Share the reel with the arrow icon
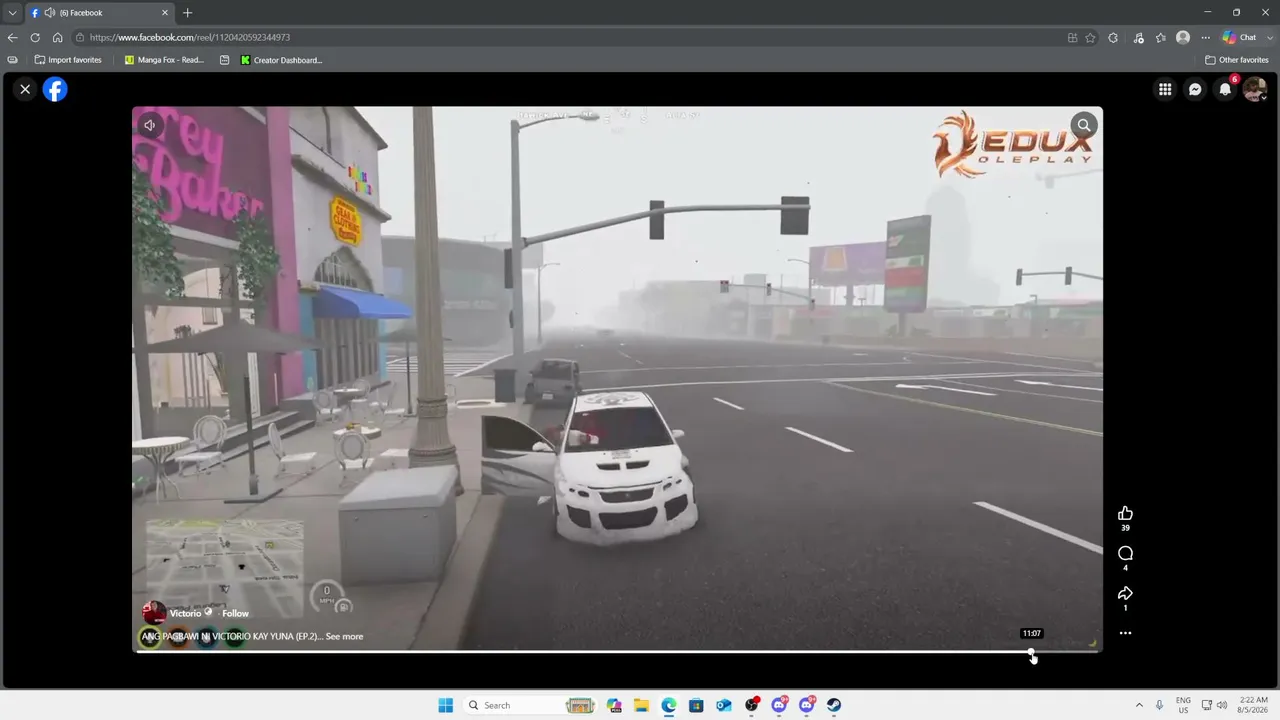1280x720 pixels. click(x=1125, y=593)
